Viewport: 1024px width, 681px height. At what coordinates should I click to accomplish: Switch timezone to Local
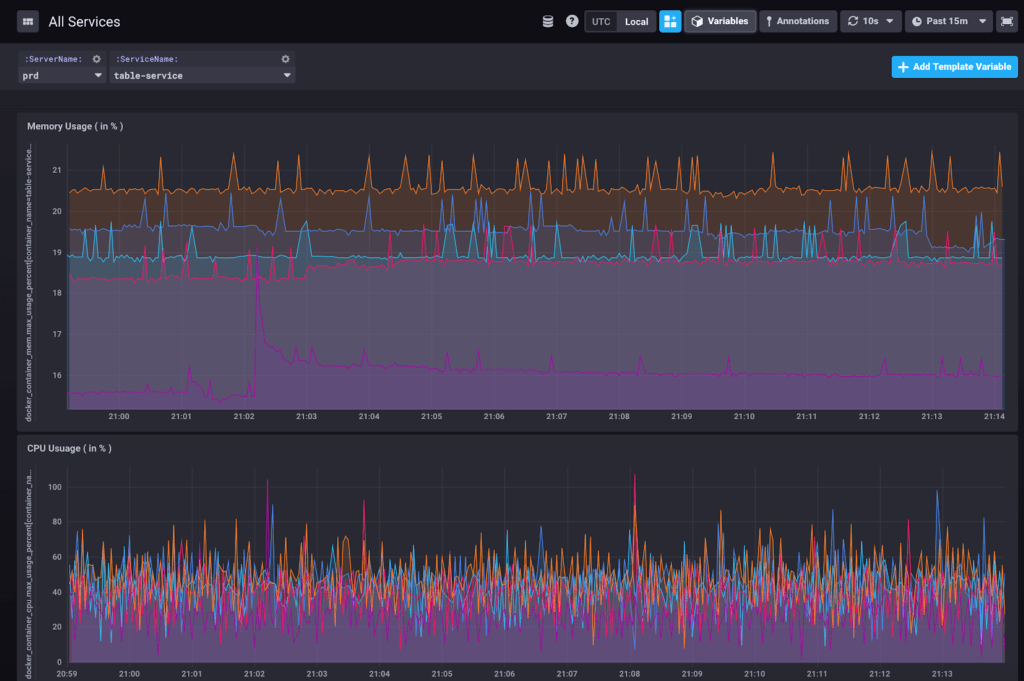(x=636, y=21)
